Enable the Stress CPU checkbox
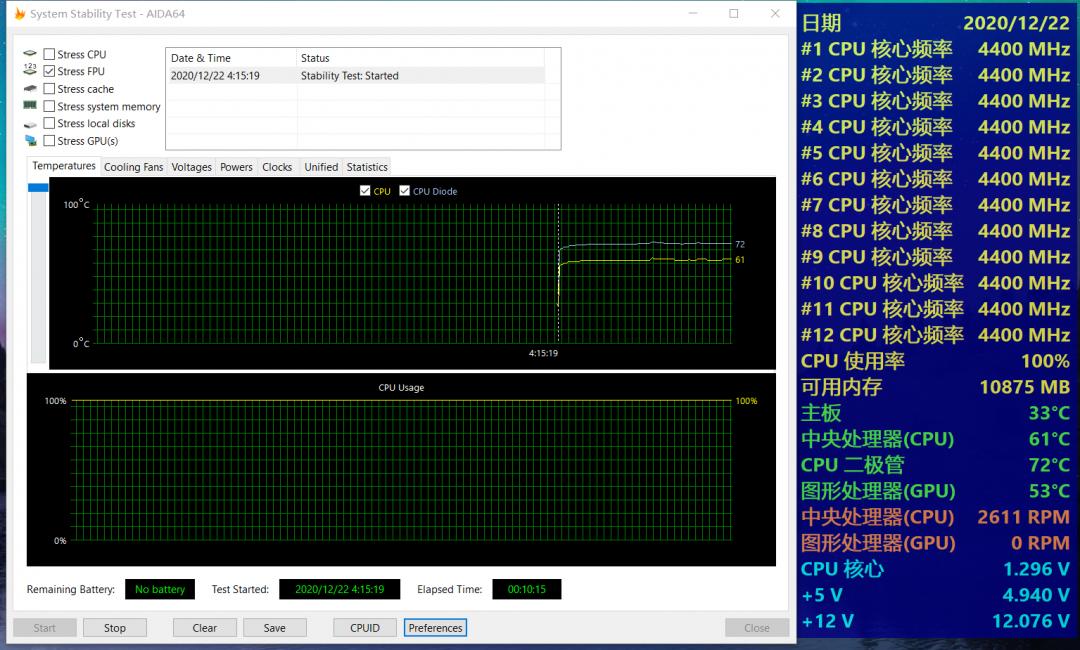Image resolution: width=1080 pixels, height=650 pixels. [49, 54]
